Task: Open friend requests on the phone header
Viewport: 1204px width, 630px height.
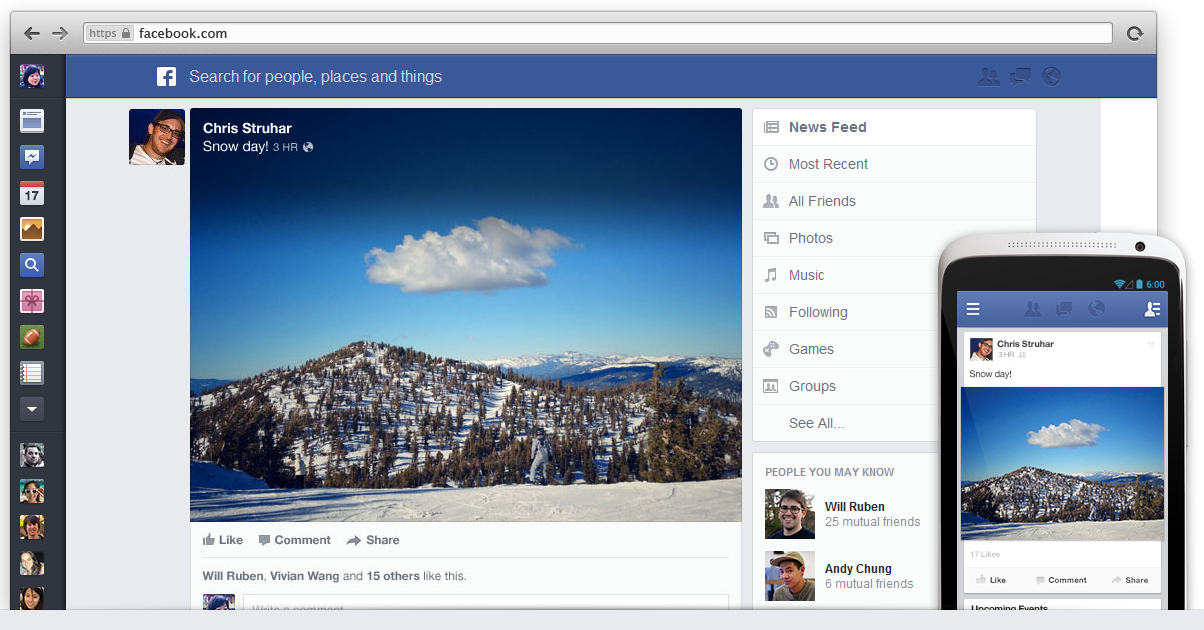Action: [1033, 309]
